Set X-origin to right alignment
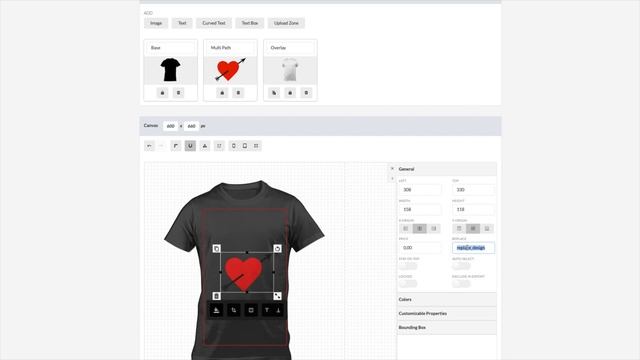The image size is (640, 360). [x=433, y=229]
